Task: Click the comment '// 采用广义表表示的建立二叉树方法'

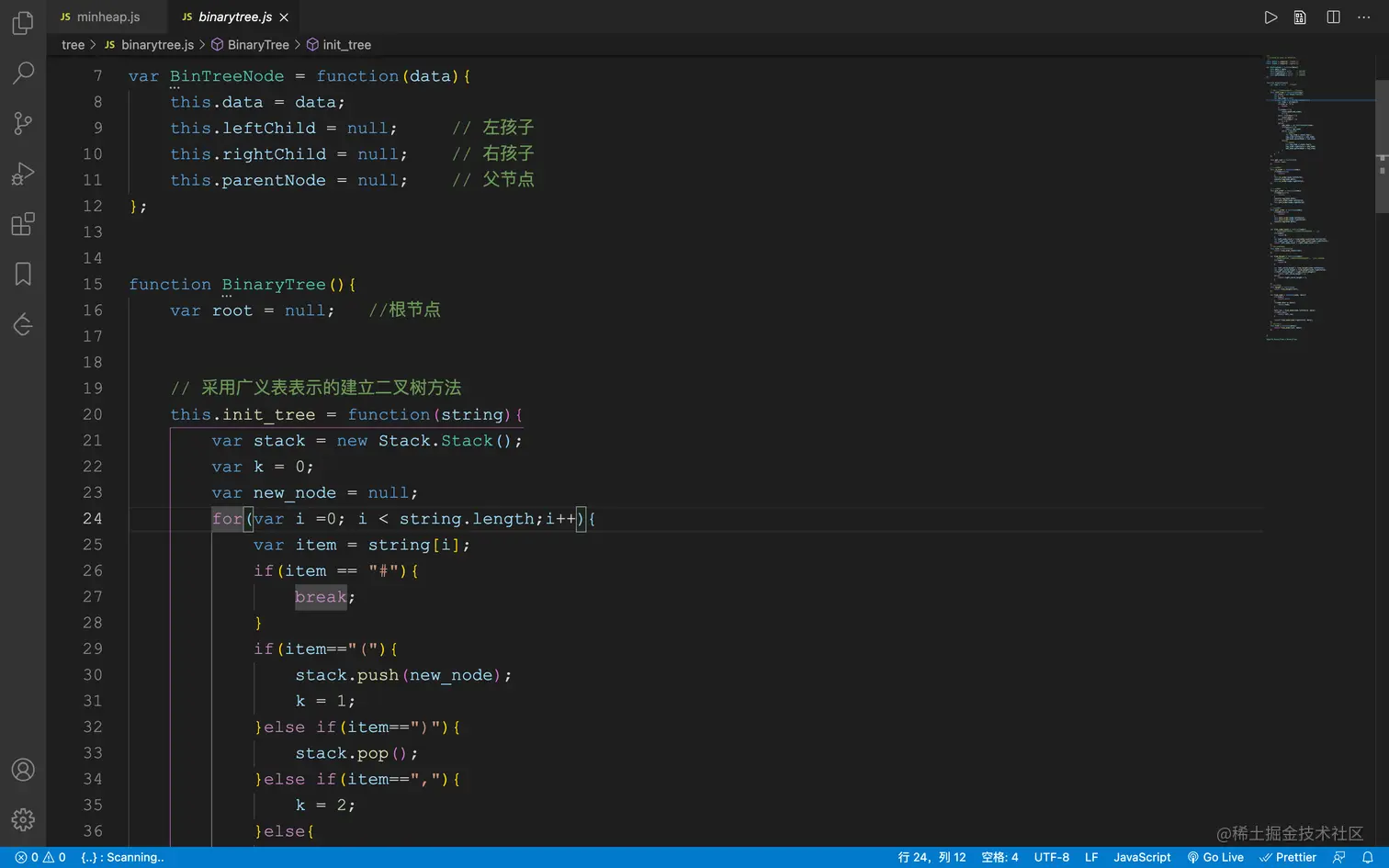Action: pyautogui.click(x=316, y=388)
